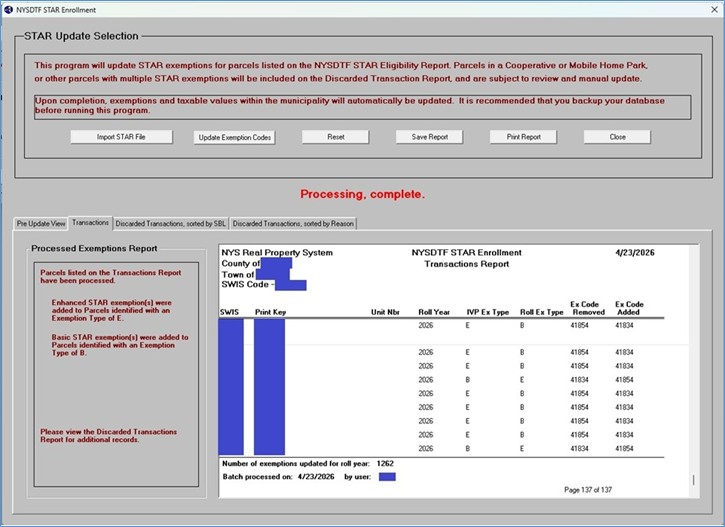Click the 'Please view the Discarded Transactions' note
This screenshot has width=725, height=527.
pyautogui.click(x=108, y=435)
